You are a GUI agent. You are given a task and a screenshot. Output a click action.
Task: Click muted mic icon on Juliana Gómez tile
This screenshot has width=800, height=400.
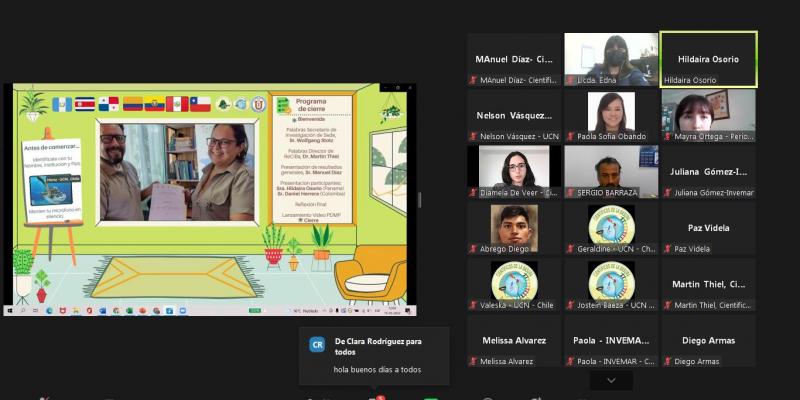(x=668, y=193)
